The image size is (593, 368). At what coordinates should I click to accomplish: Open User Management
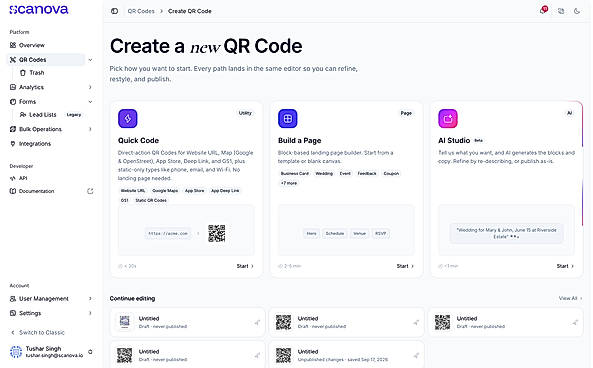point(39,299)
